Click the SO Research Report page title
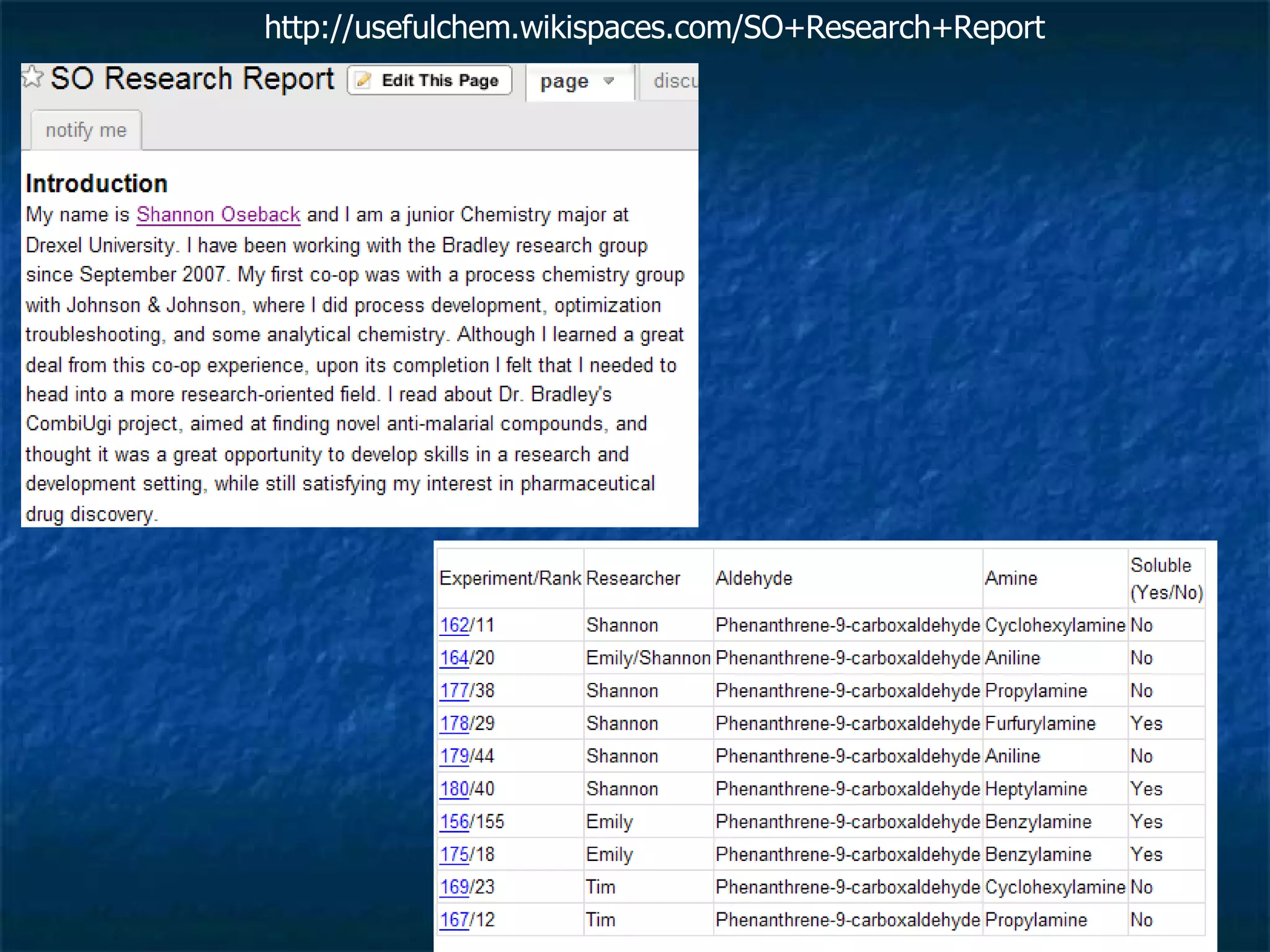1270x952 pixels. coord(192,79)
